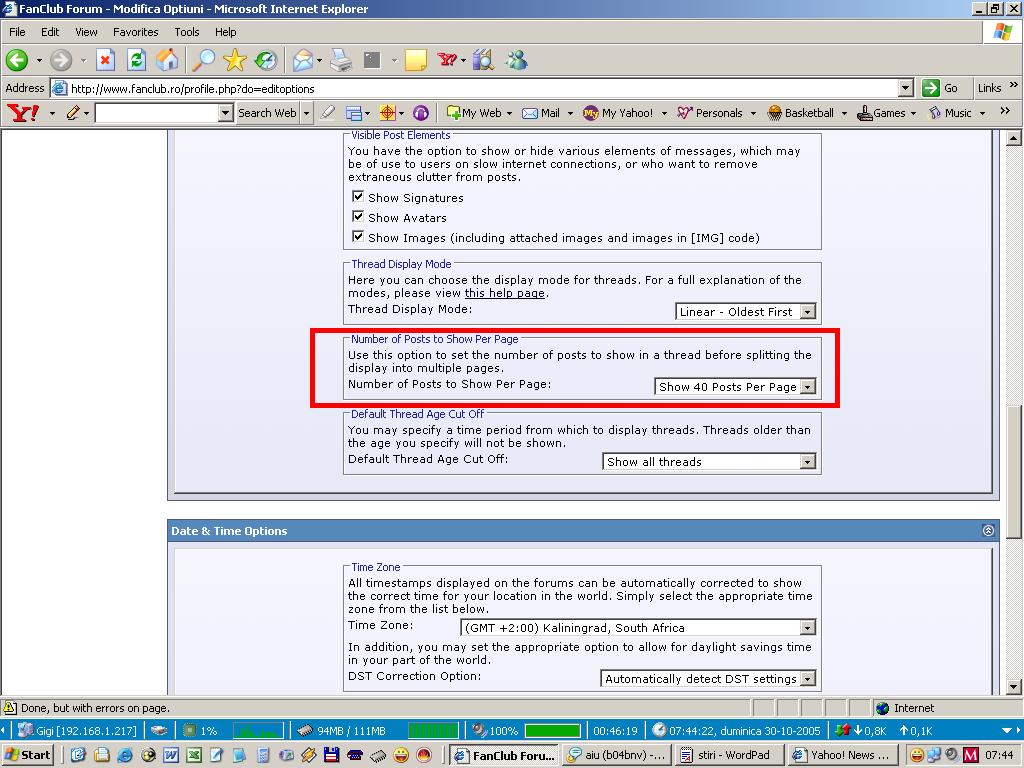The image size is (1024, 768).
Task: Go to the Home page icon
Action: (167, 61)
